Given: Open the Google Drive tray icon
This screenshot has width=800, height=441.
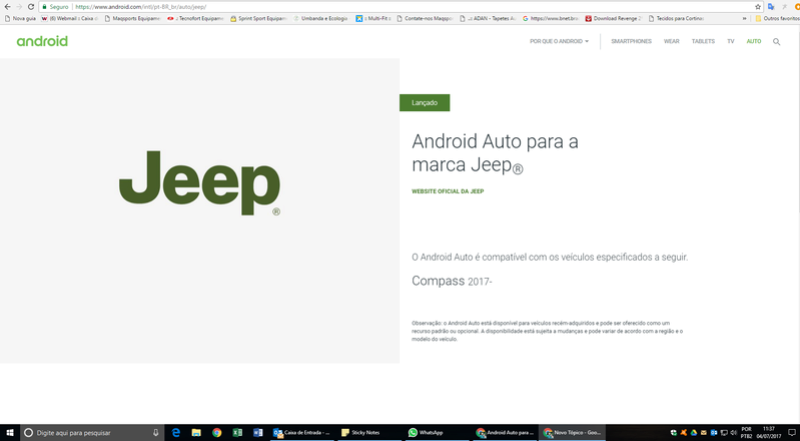Looking at the screenshot, I should tap(694, 433).
